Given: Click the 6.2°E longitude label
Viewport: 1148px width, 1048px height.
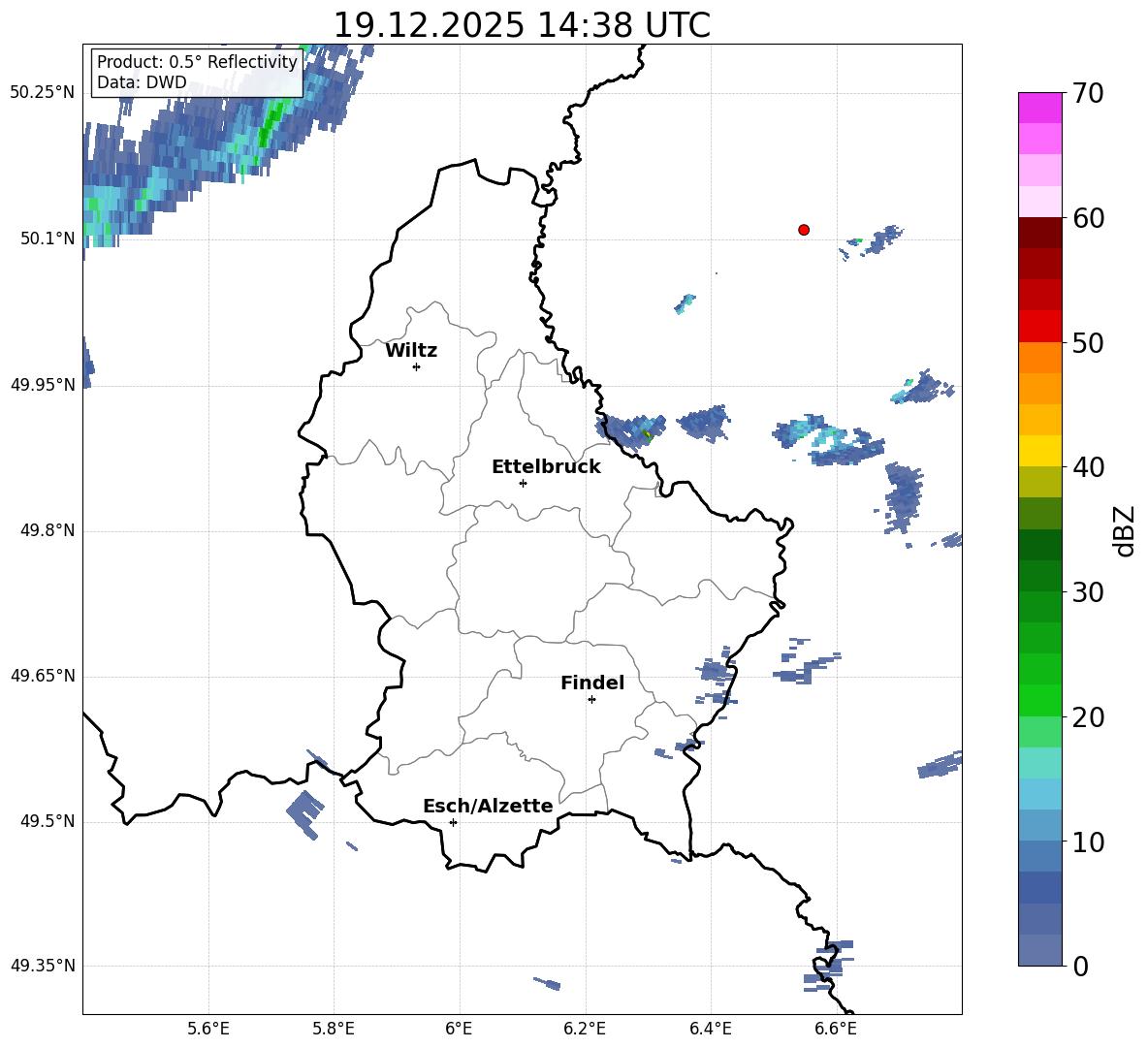Looking at the screenshot, I should tap(585, 1029).
